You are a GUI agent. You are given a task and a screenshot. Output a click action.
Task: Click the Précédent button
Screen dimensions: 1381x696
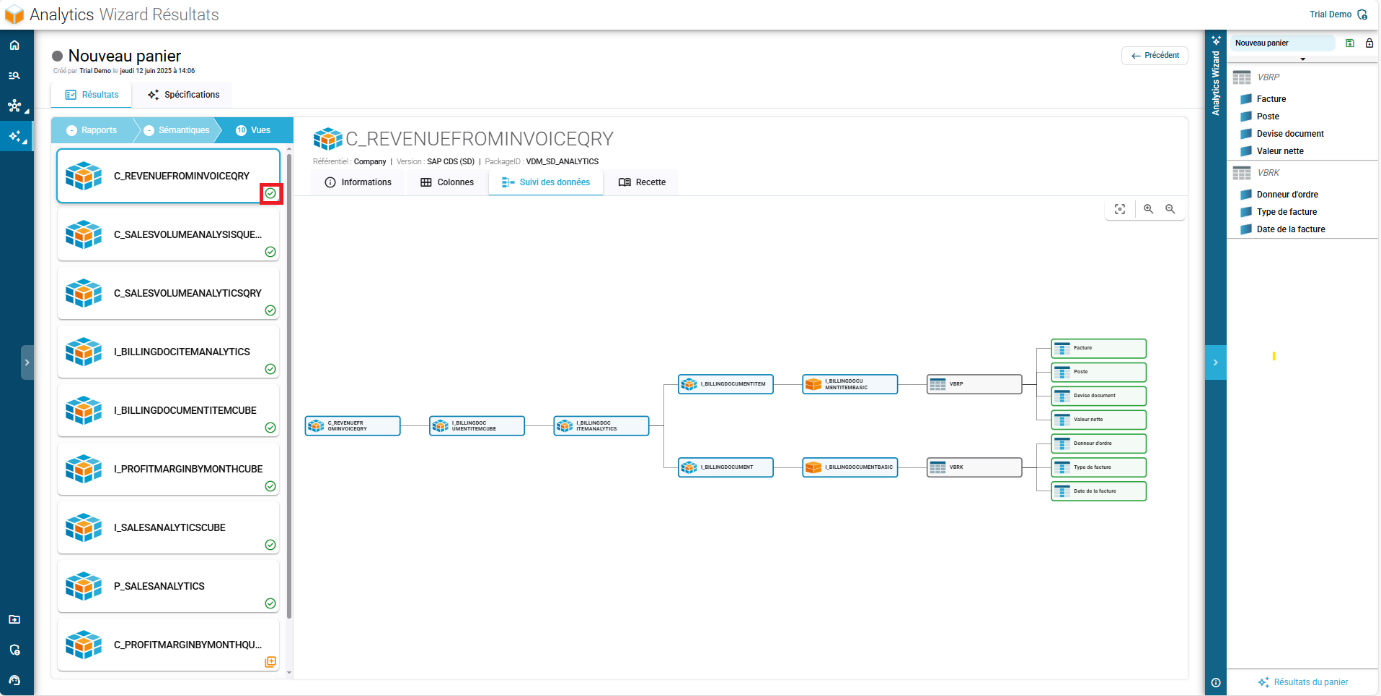[1154, 56]
